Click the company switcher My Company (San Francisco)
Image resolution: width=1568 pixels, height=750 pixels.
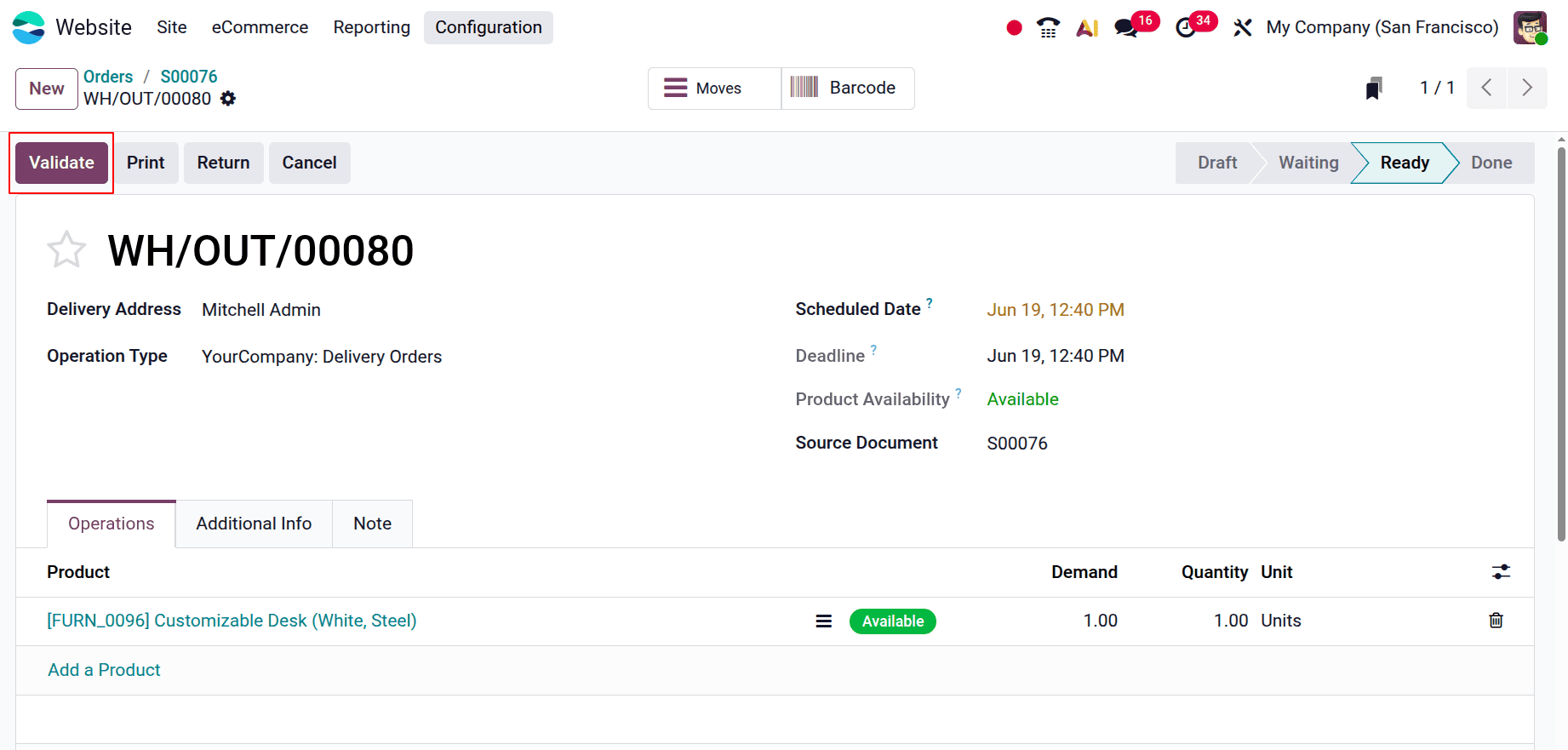pos(1382,27)
